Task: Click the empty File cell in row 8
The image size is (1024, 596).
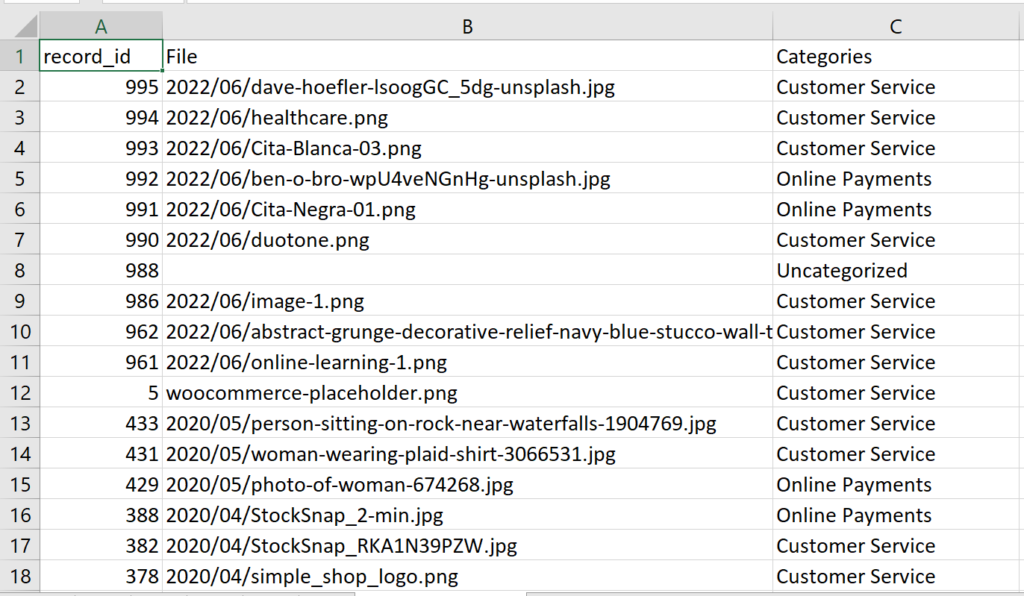Action: coord(467,271)
